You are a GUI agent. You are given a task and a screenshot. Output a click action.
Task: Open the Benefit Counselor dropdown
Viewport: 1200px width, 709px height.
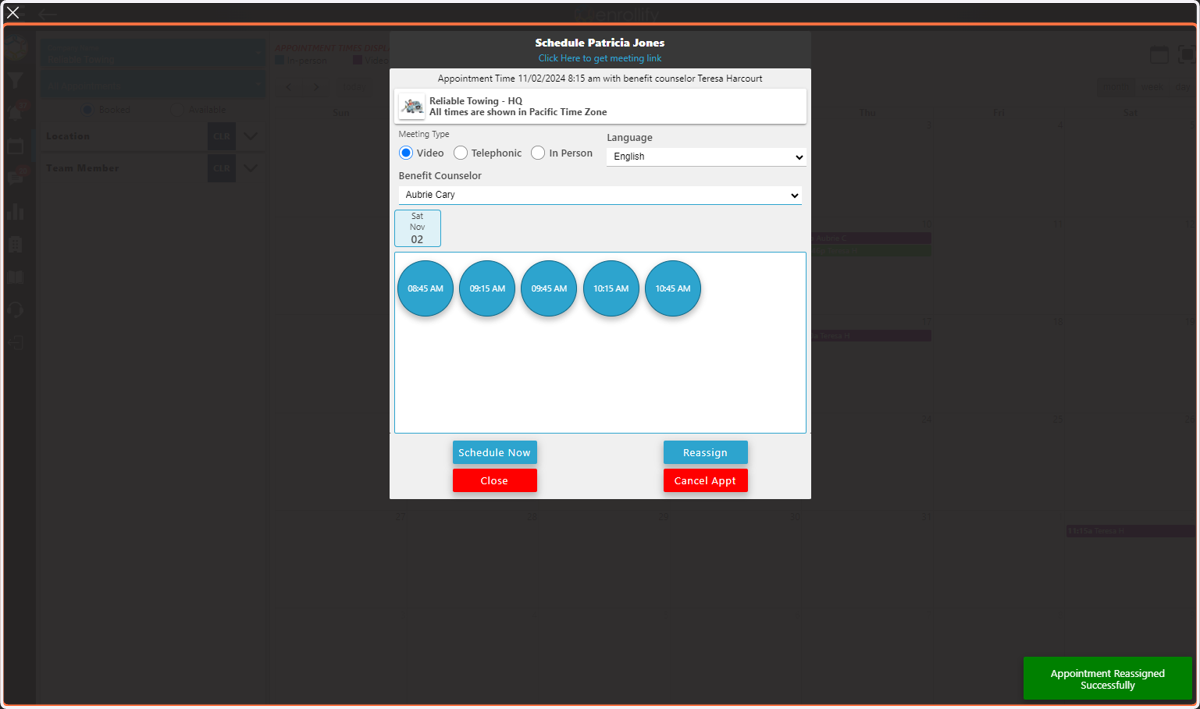pos(600,195)
